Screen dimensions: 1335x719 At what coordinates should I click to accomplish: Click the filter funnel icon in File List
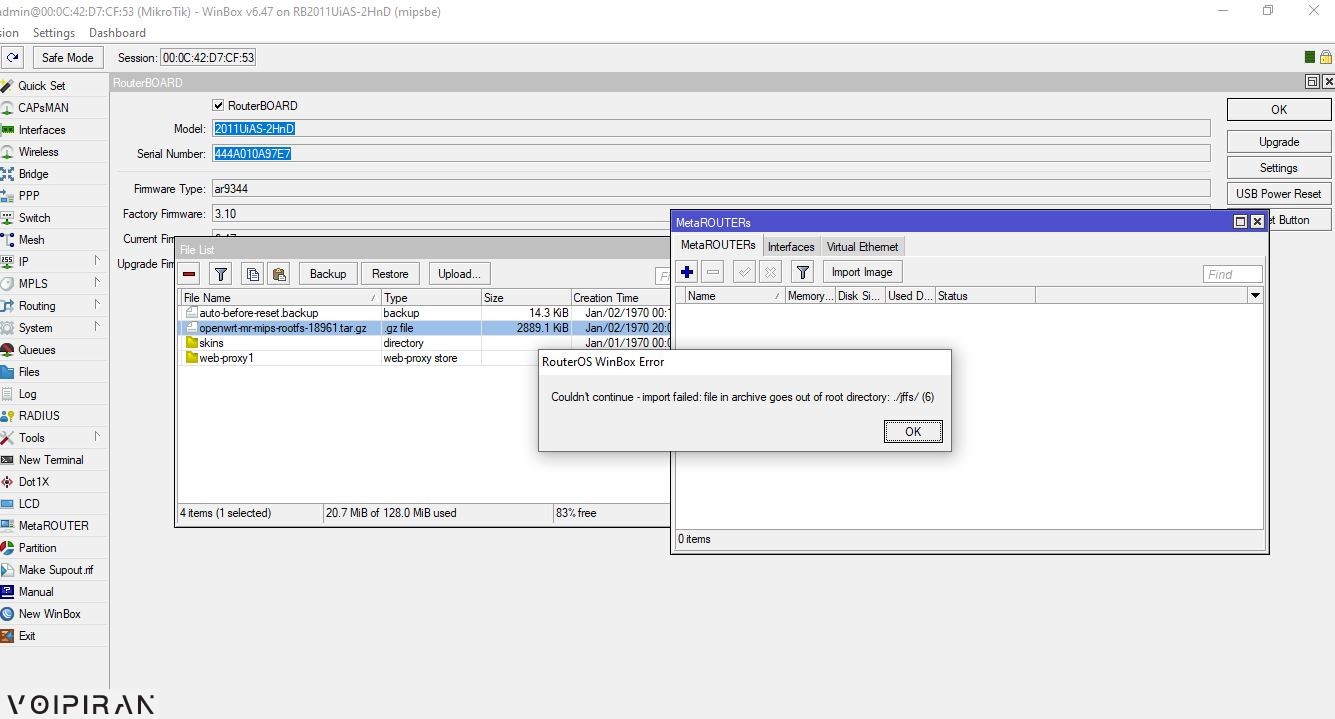click(x=221, y=274)
